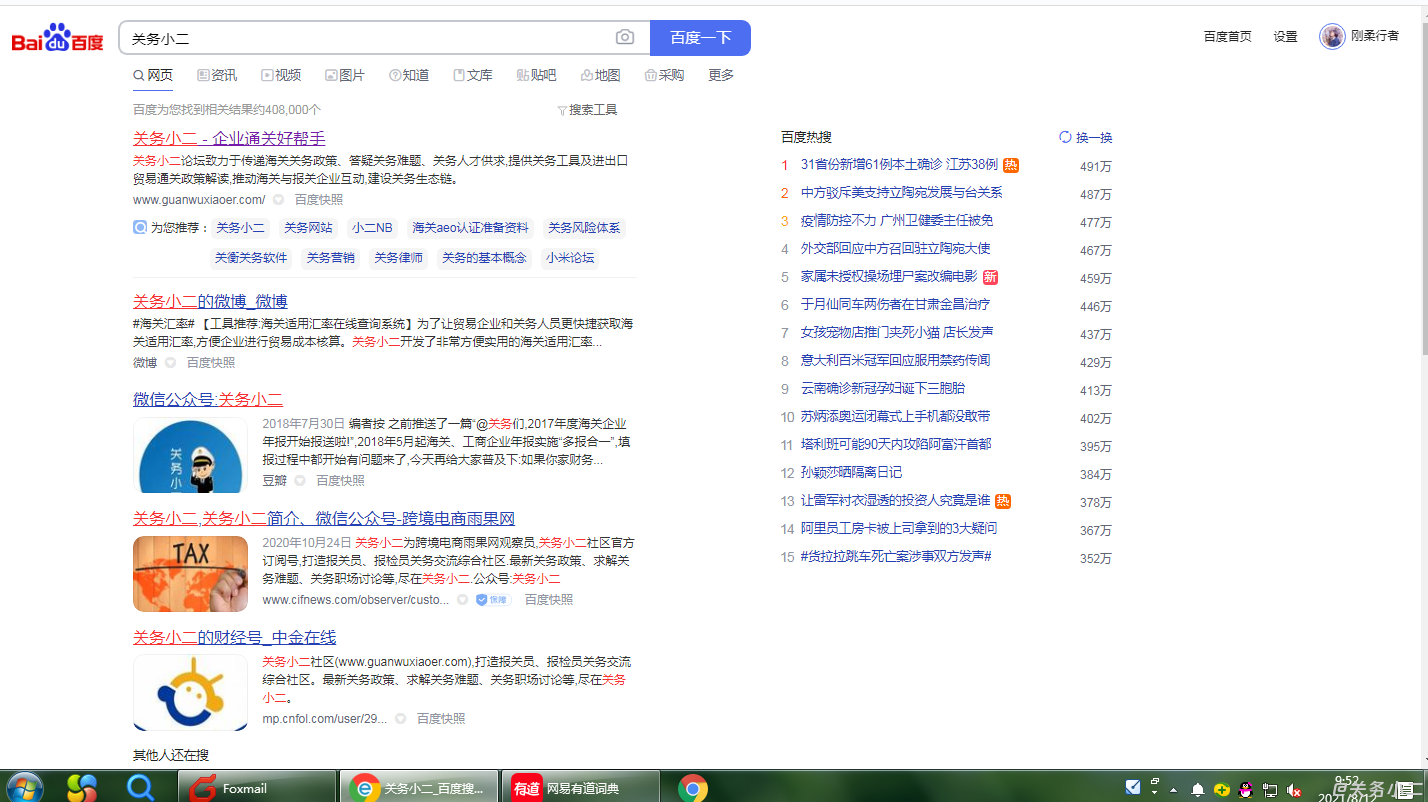Expand 搜索工具 filter options
The image size is (1428, 802).
click(x=588, y=110)
